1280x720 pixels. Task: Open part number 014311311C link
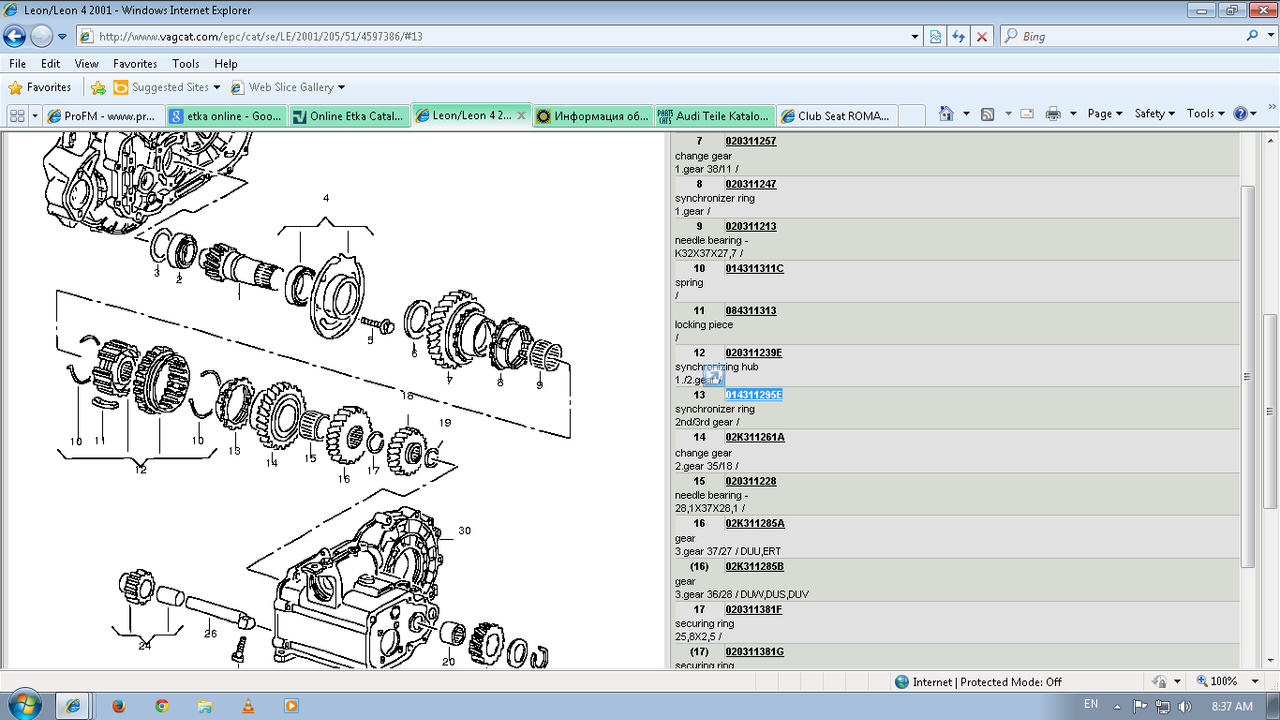pyautogui.click(x=755, y=269)
